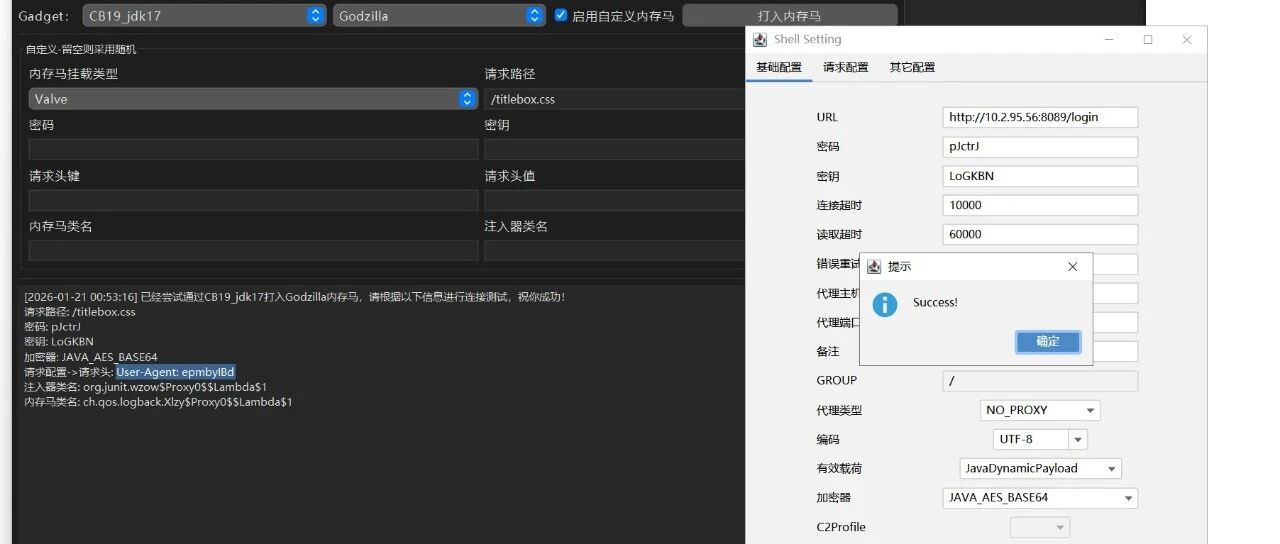Click the 读取超时 field showing 60000
The image size is (1280, 544).
click(x=1040, y=234)
